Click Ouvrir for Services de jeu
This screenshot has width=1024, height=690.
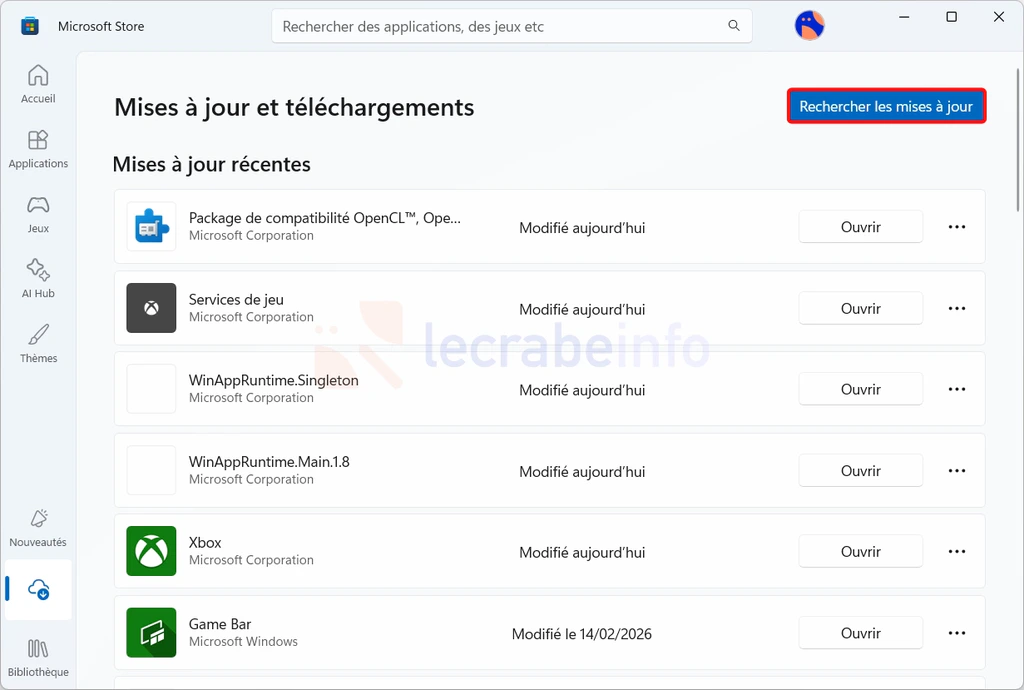[860, 309]
